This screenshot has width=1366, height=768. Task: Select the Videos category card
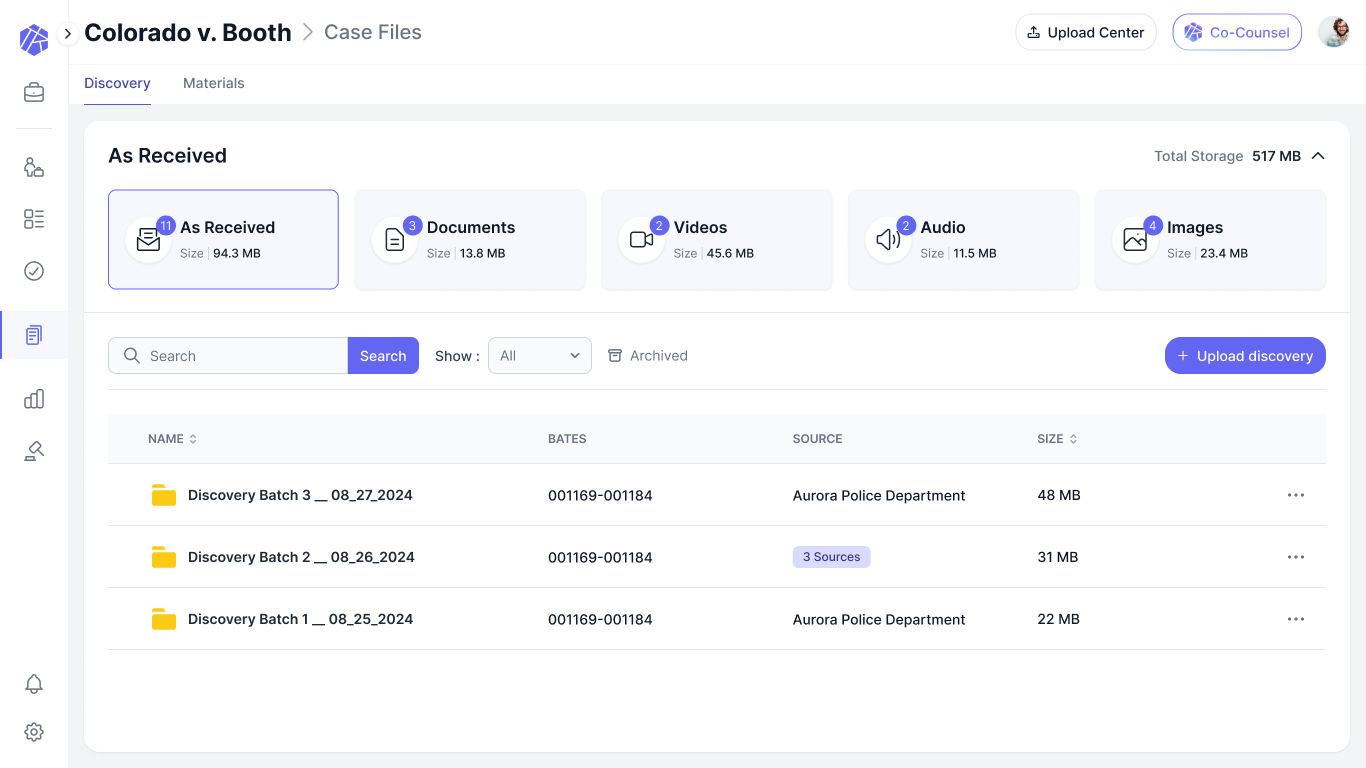click(716, 240)
